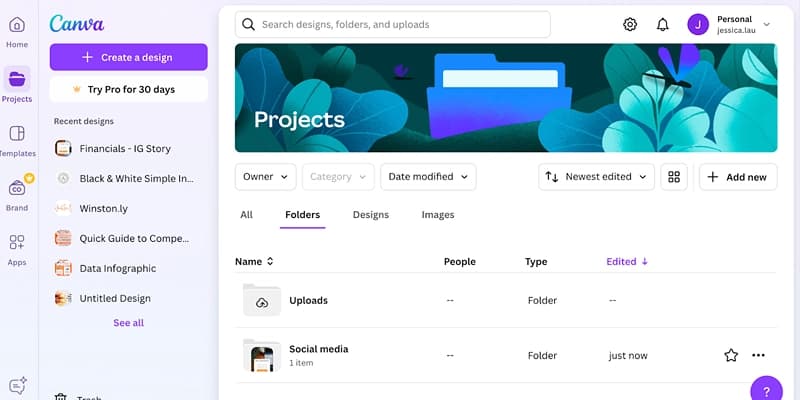Click the search designs input field
Image resolution: width=800 pixels, height=400 pixels.
tap(393, 24)
